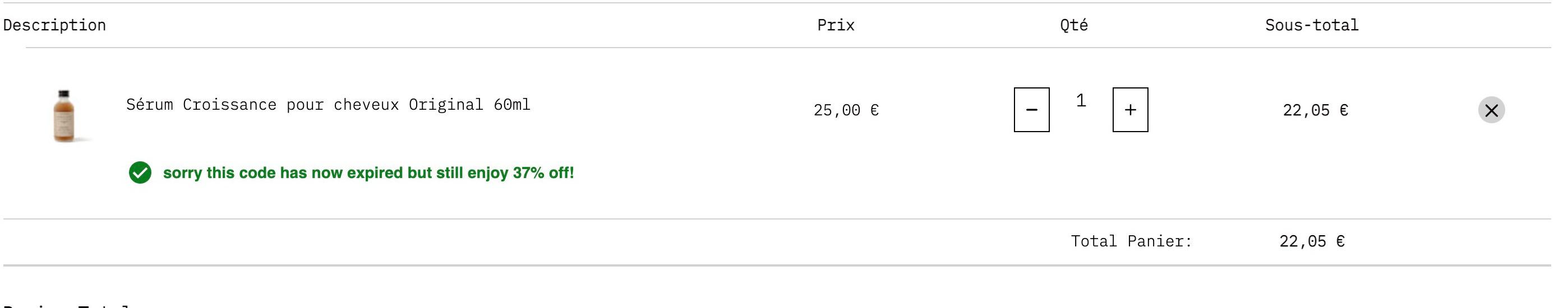The image size is (1568, 308).
Task: Select the quantity value 1 field
Action: point(1081,101)
